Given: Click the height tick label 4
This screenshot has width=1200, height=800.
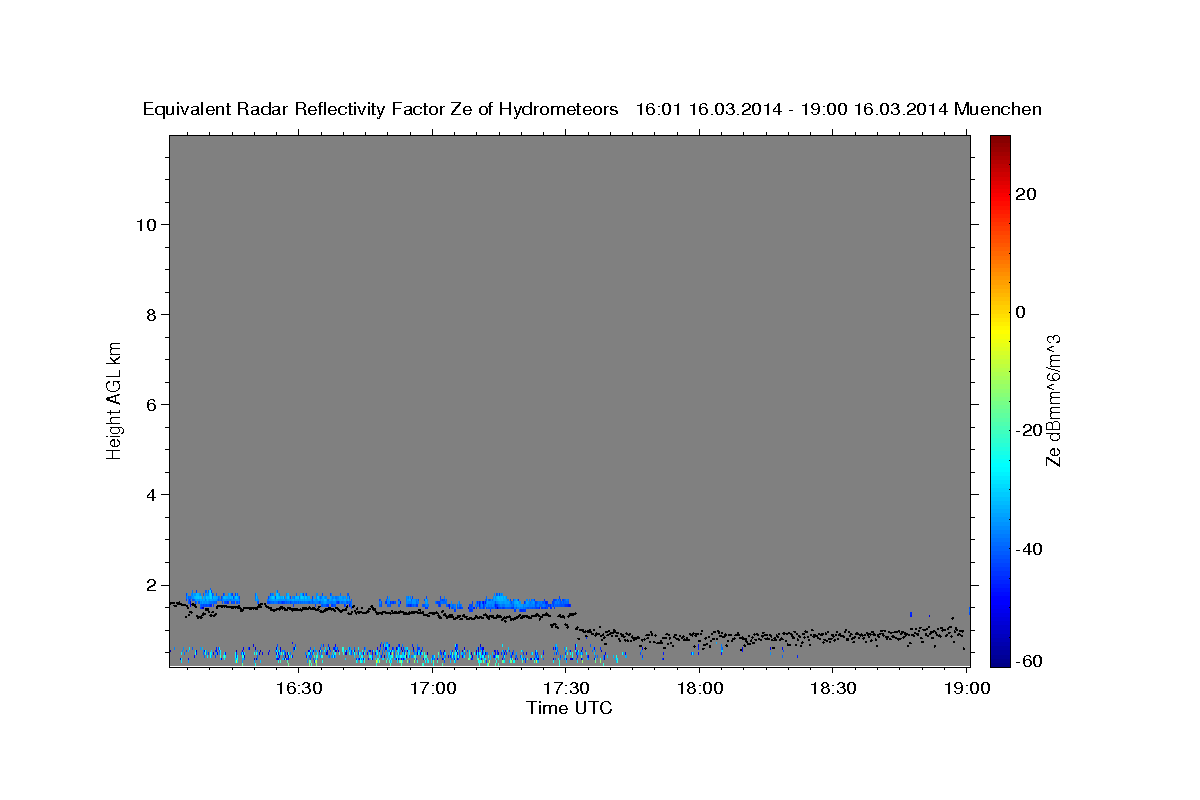Looking at the screenshot, I should [x=152, y=494].
